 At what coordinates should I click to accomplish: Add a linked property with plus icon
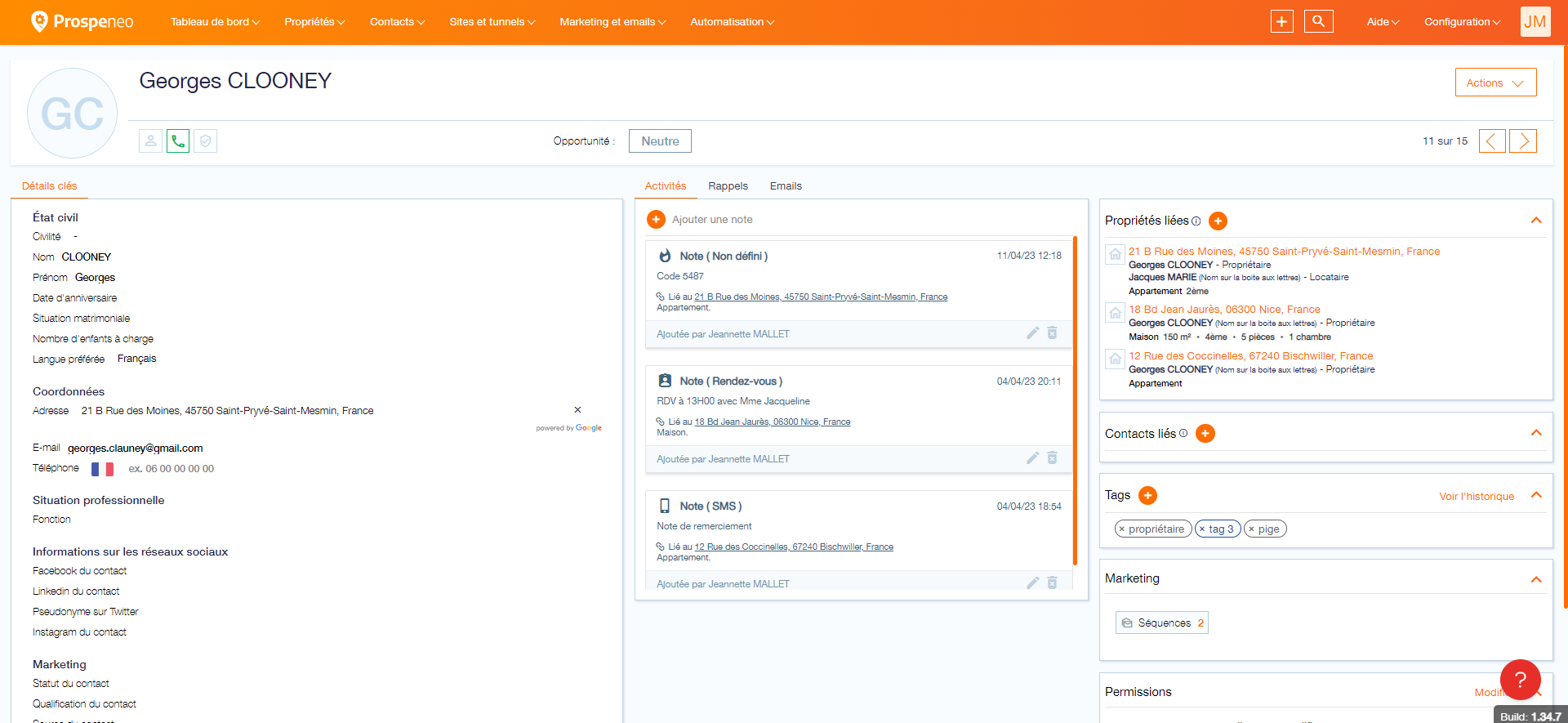(1218, 221)
